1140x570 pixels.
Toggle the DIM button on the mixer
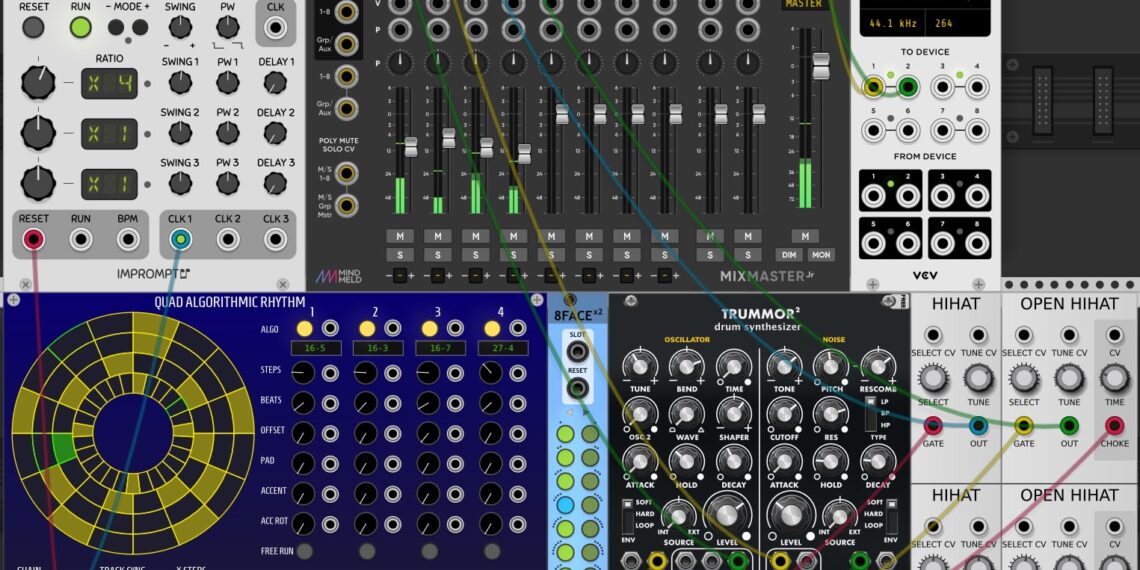(x=787, y=255)
